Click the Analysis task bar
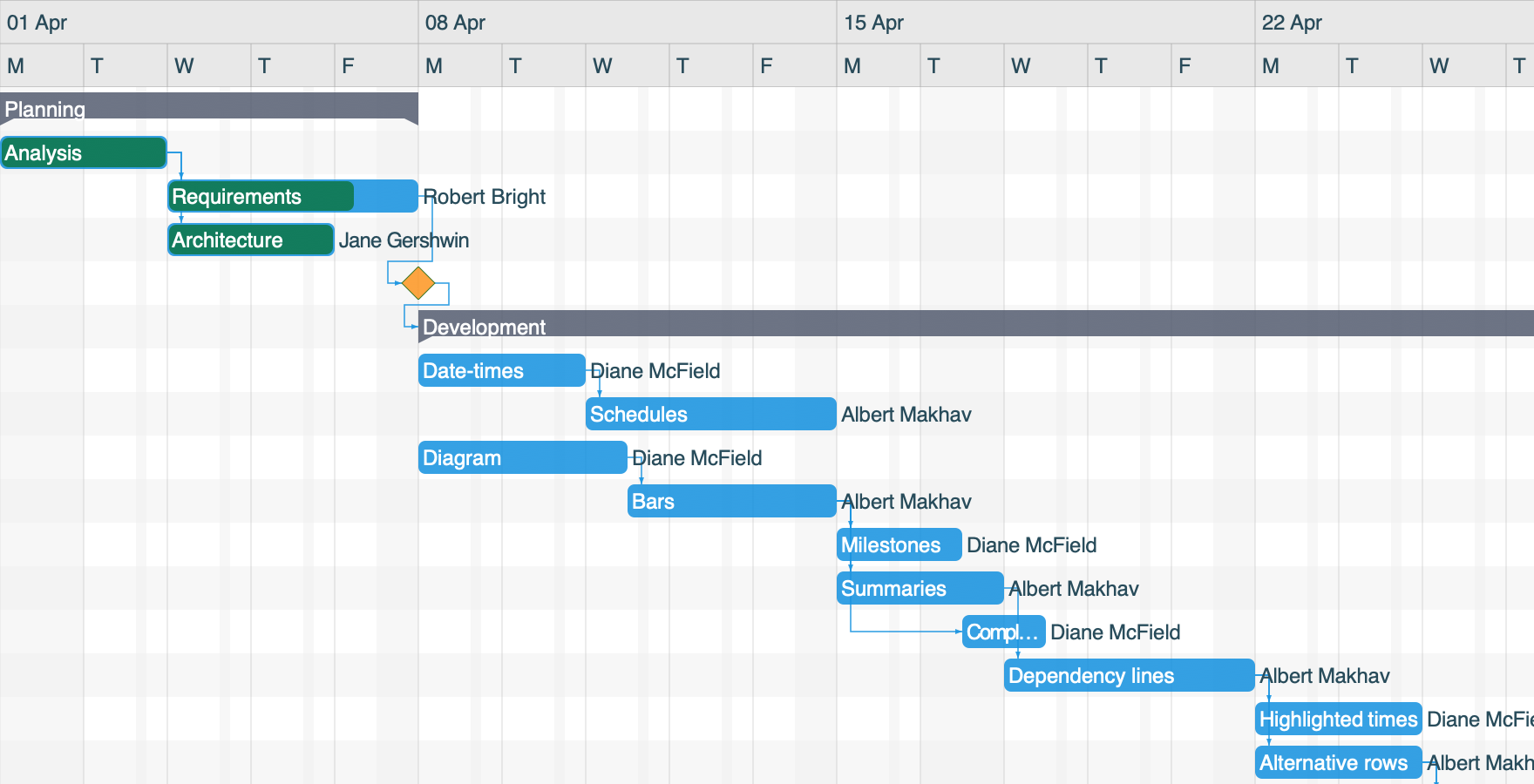This screenshot has height=784, width=1534. tap(83, 152)
